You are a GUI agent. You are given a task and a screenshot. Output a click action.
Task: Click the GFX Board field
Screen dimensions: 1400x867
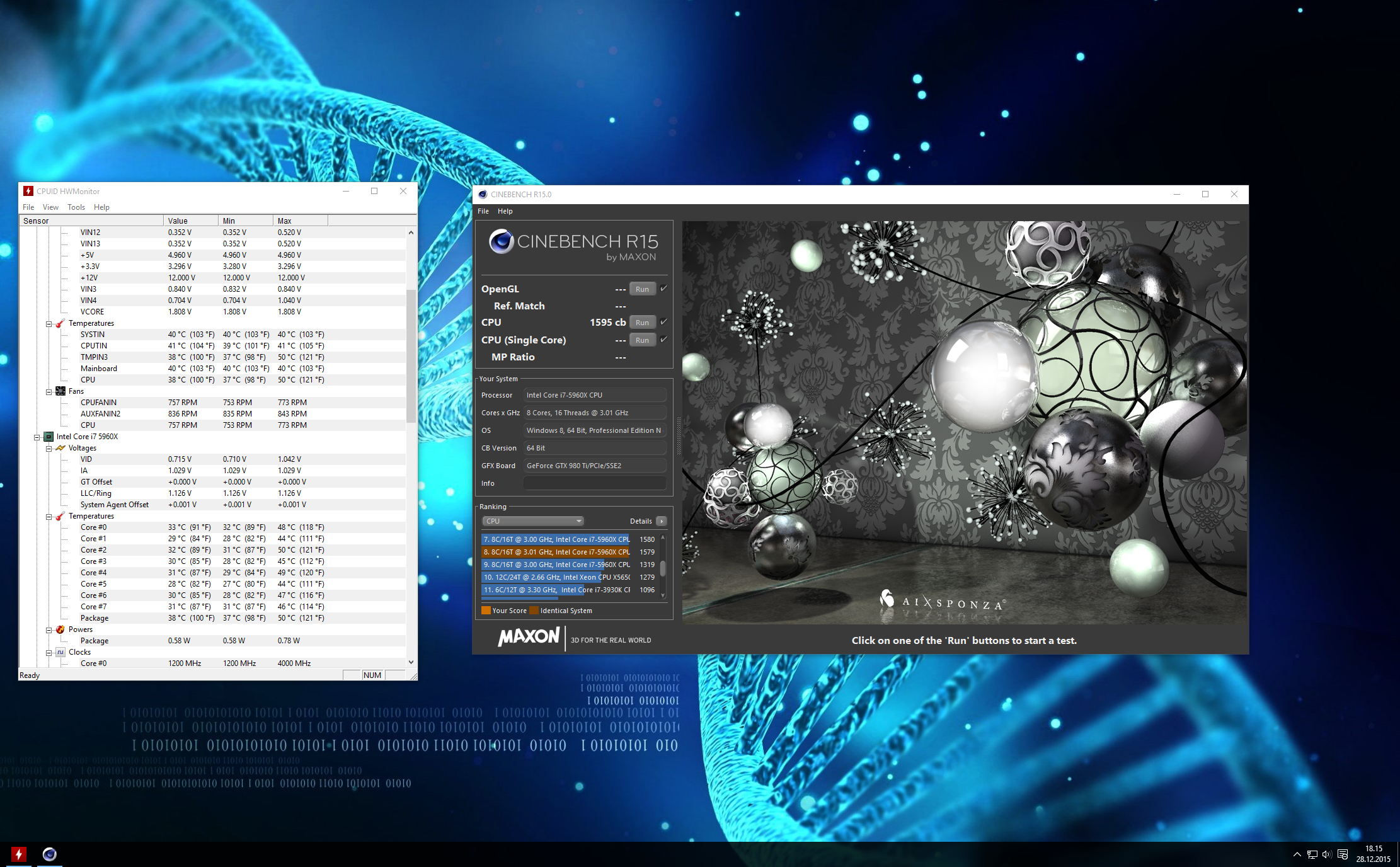pyautogui.click(x=595, y=466)
